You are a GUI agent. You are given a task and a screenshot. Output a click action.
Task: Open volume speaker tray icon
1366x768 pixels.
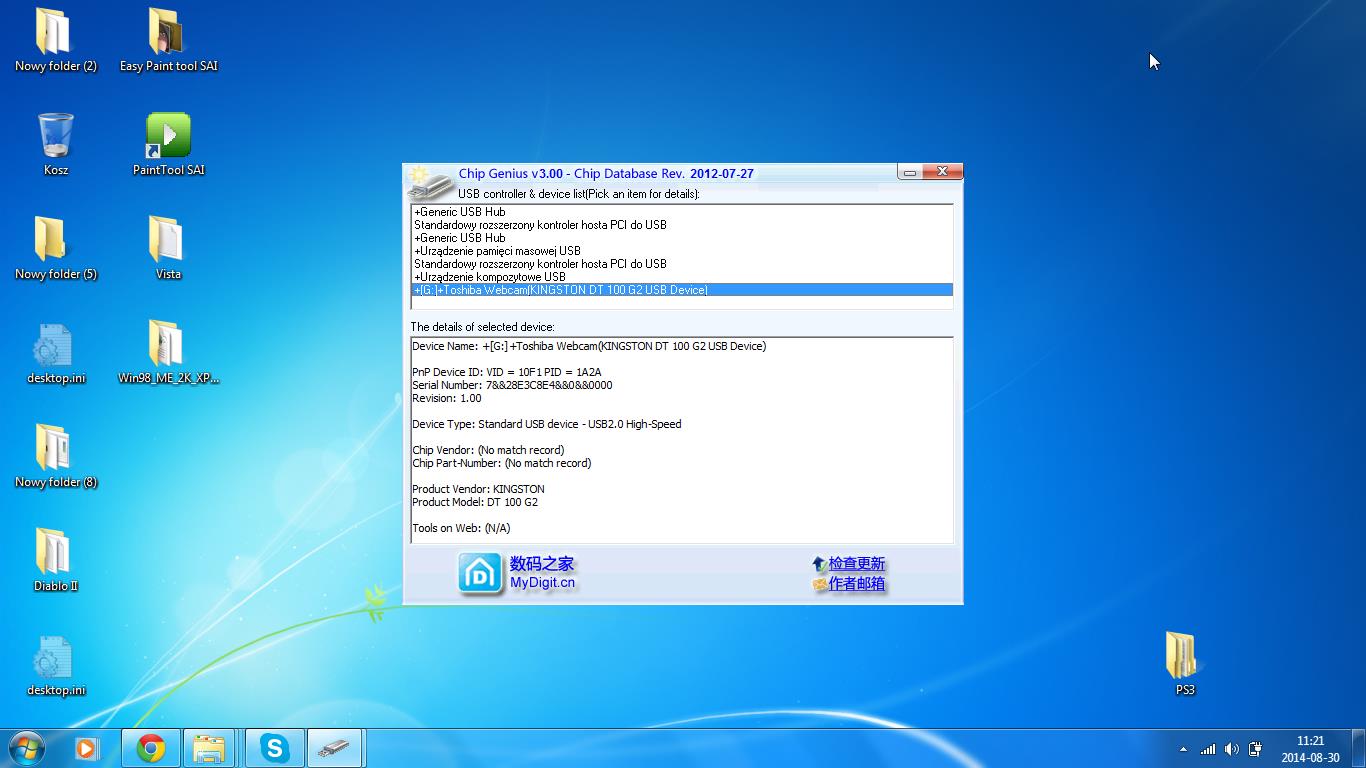click(x=1231, y=749)
